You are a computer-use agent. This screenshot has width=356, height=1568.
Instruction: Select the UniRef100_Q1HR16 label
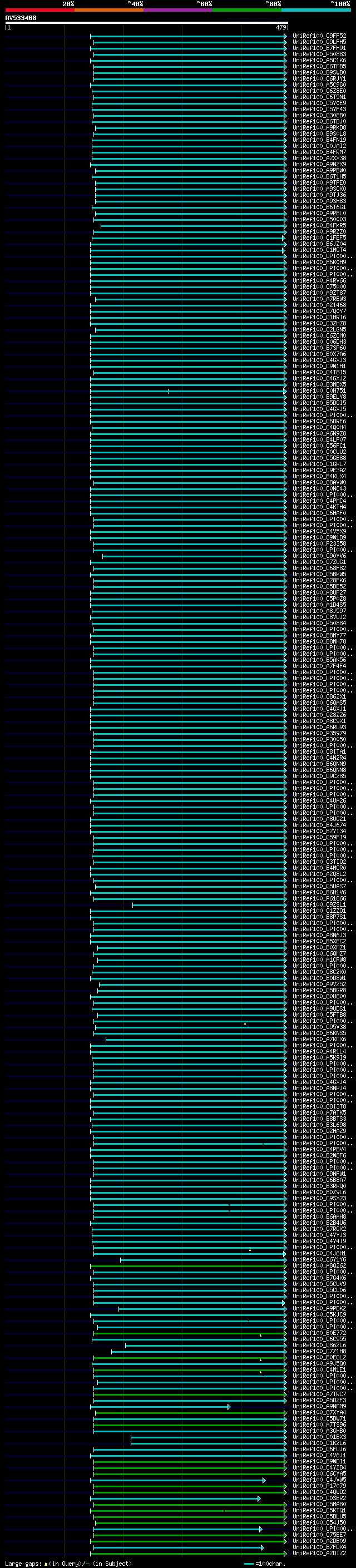(x=319, y=317)
